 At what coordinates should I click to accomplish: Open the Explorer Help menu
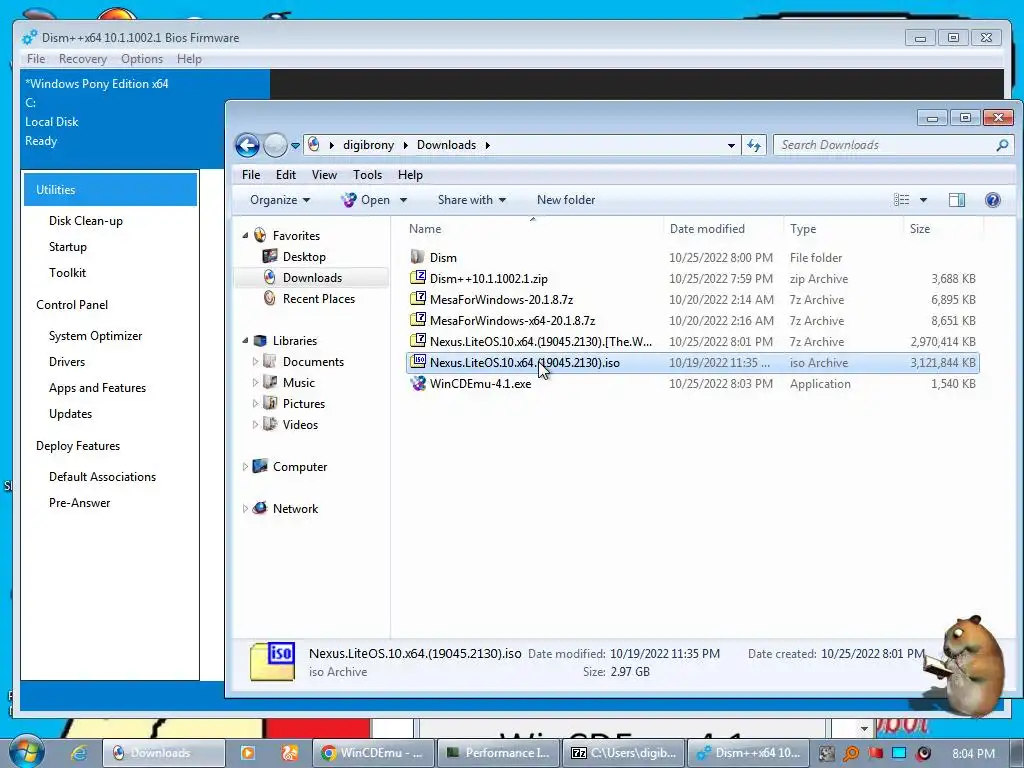(410, 174)
